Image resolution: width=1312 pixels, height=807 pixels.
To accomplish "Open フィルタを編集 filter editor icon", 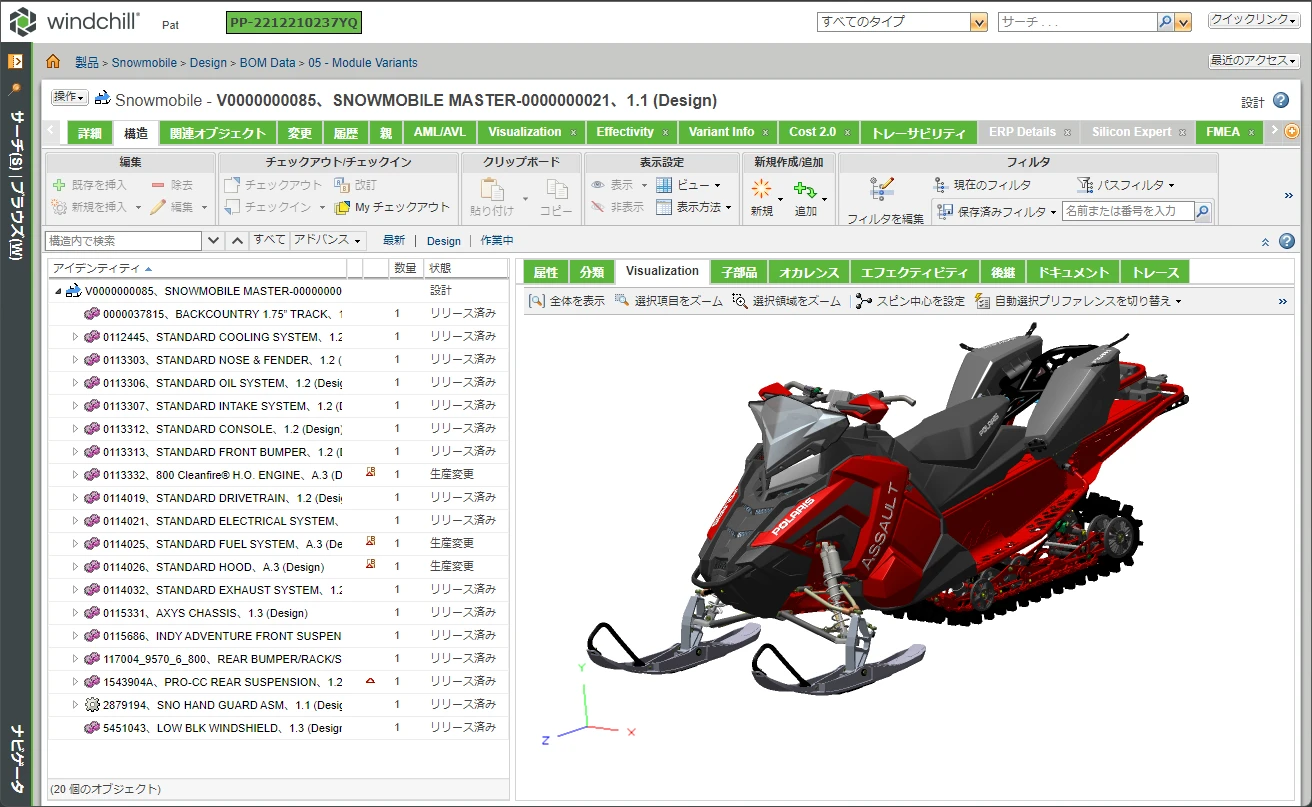I will (x=883, y=190).
